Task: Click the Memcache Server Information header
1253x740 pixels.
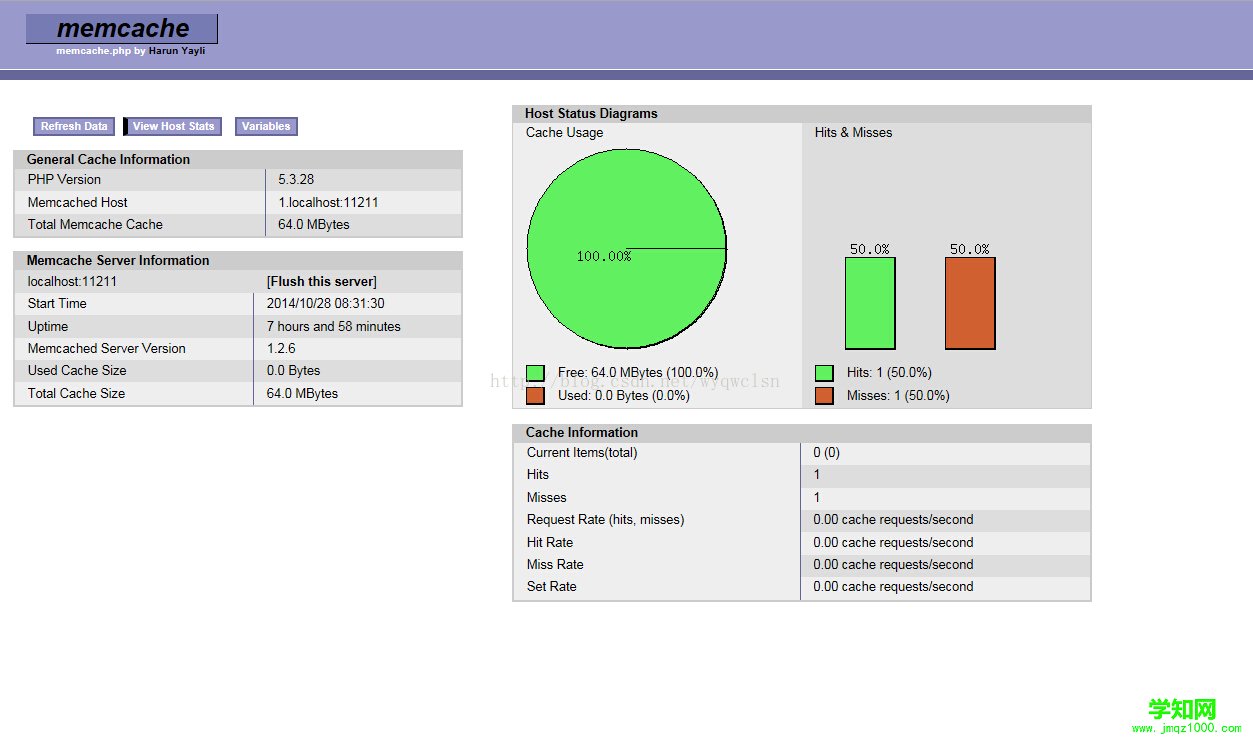Action: point(118,261)
